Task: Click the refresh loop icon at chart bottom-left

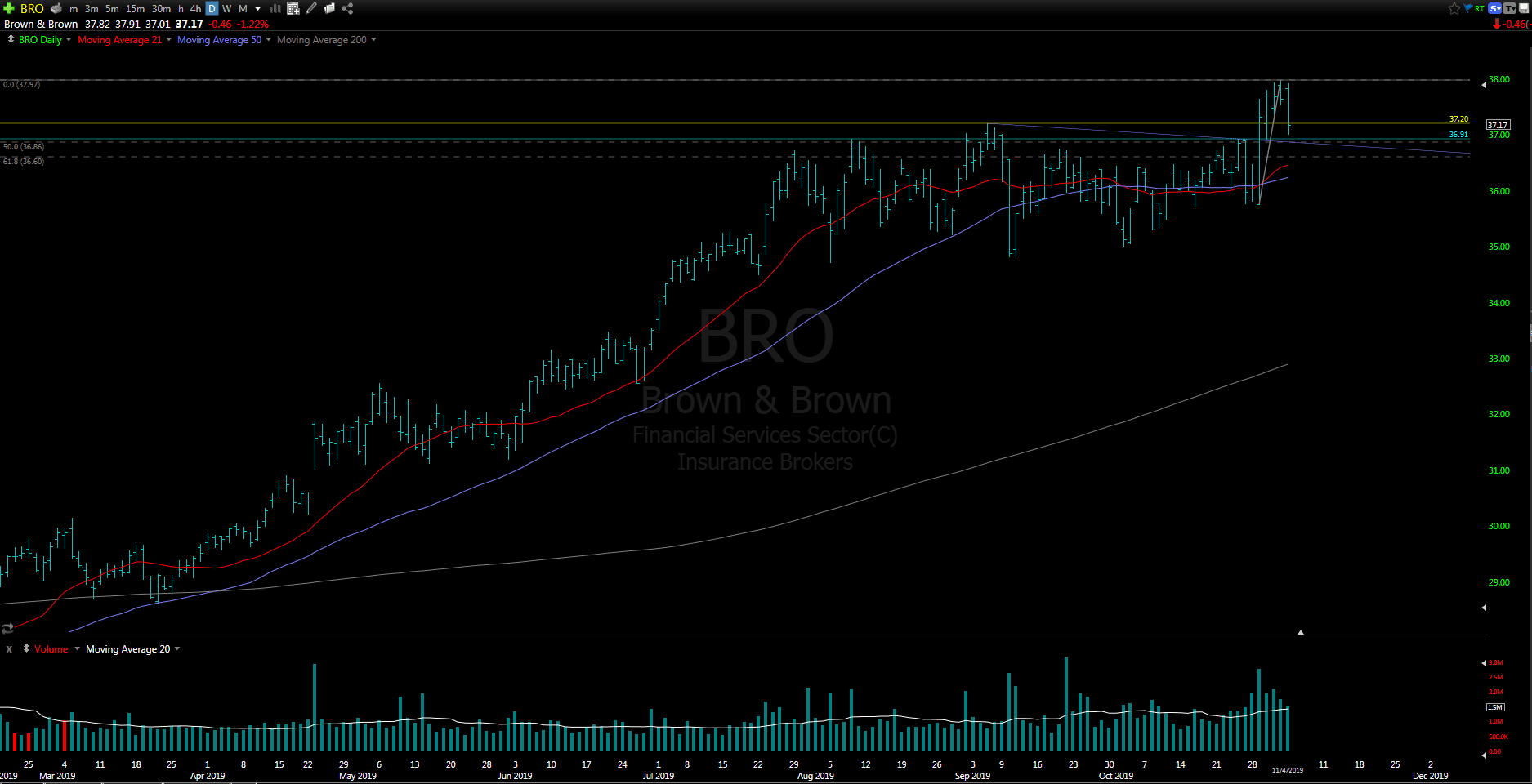Action: (7, 628)
